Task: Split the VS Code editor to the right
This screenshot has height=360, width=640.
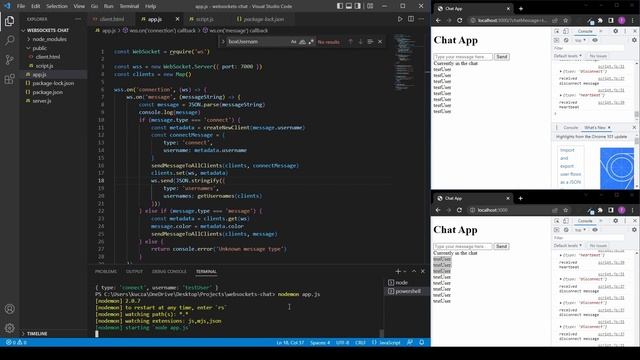Action: click(x=411, y=19)
